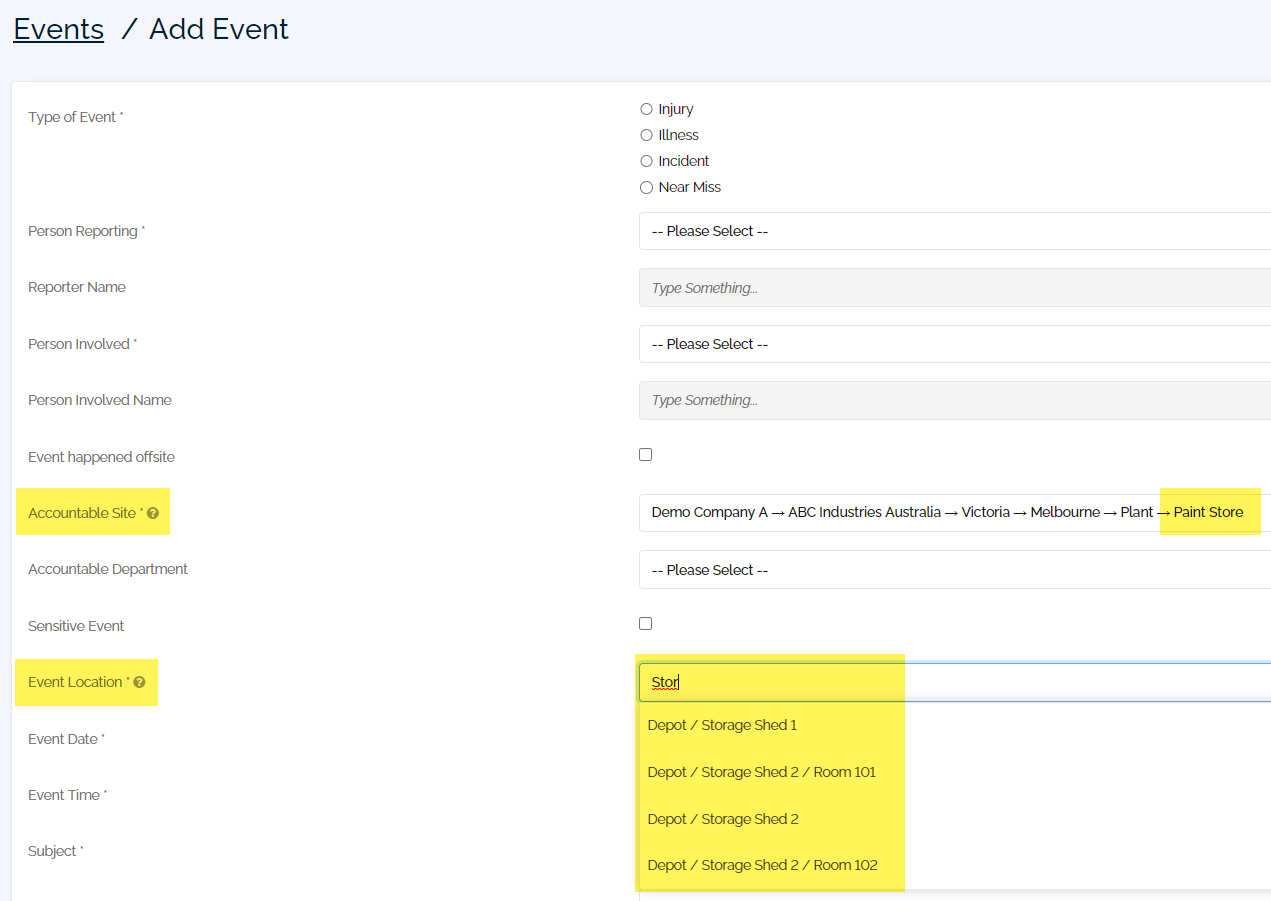Enable the Event happened offsite checkbox
The height and width of the screenshot is (901, 1271).
click(645, 453)
